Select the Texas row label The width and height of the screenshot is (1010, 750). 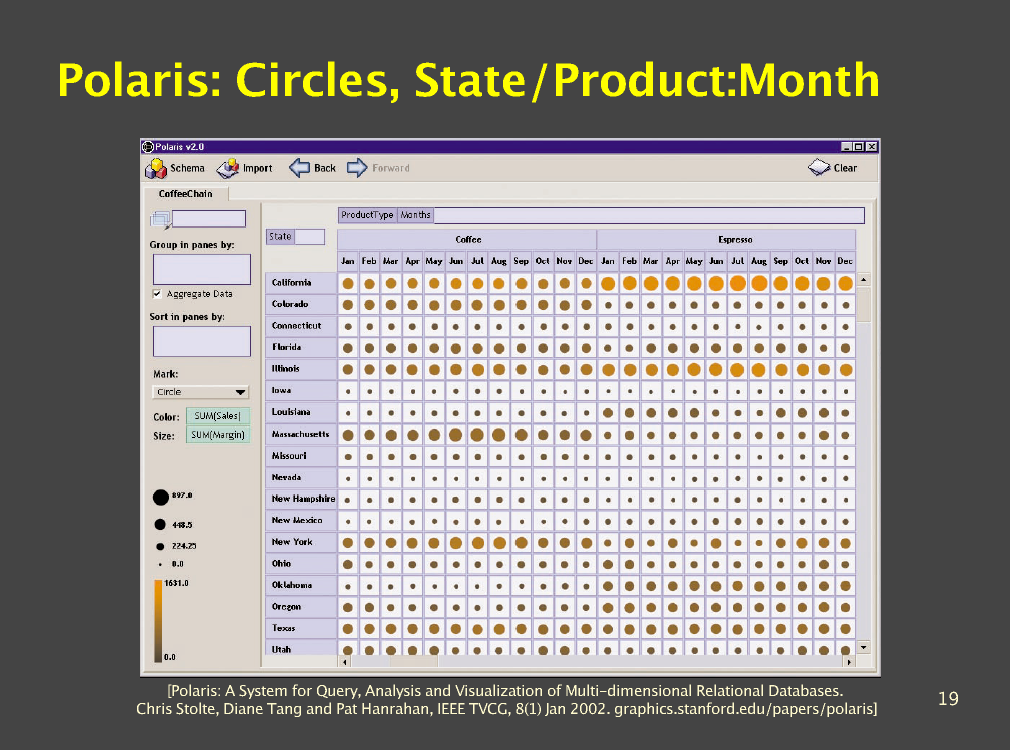tap(301, 628)
